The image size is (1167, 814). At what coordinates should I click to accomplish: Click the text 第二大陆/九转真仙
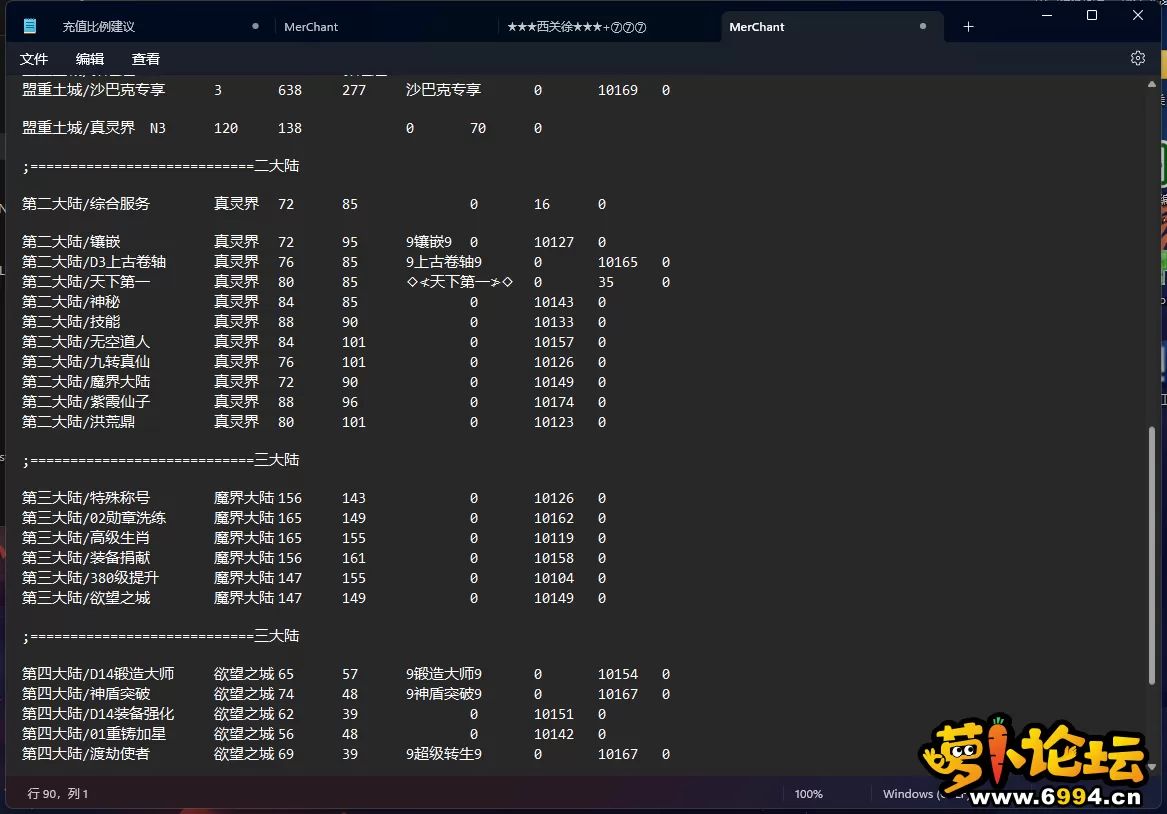(x=86, y=362)
